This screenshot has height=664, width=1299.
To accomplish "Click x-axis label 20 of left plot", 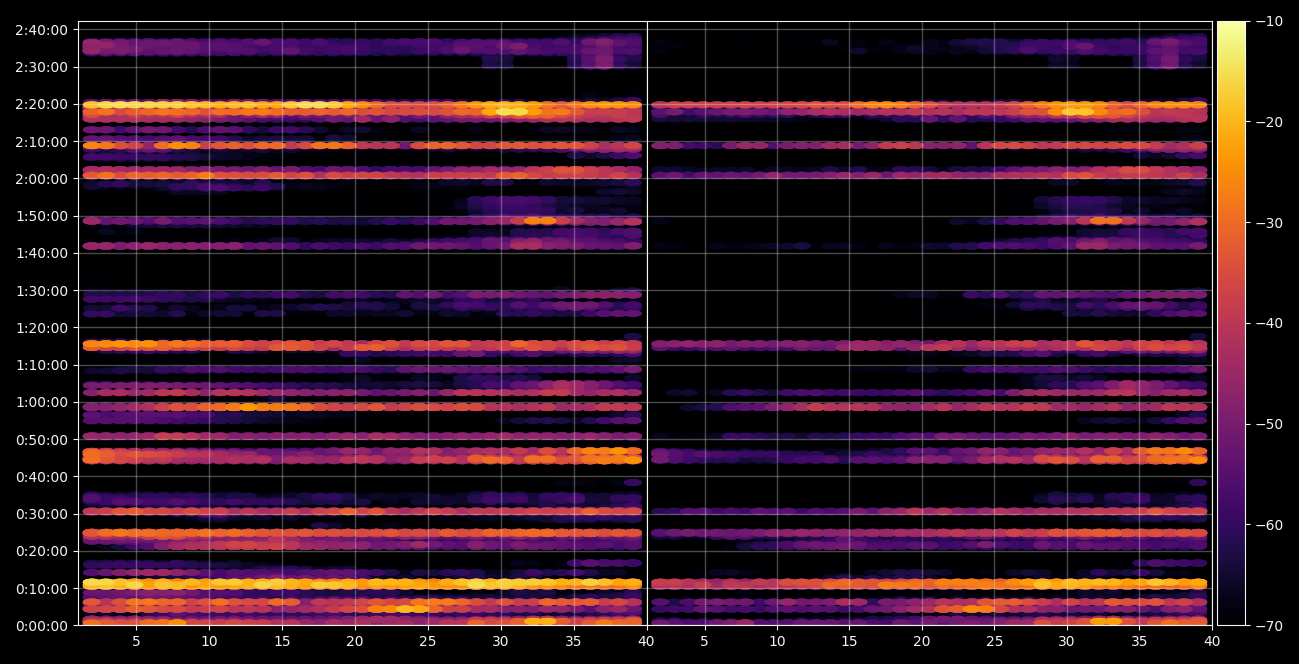I will click(x=355, y=642).
